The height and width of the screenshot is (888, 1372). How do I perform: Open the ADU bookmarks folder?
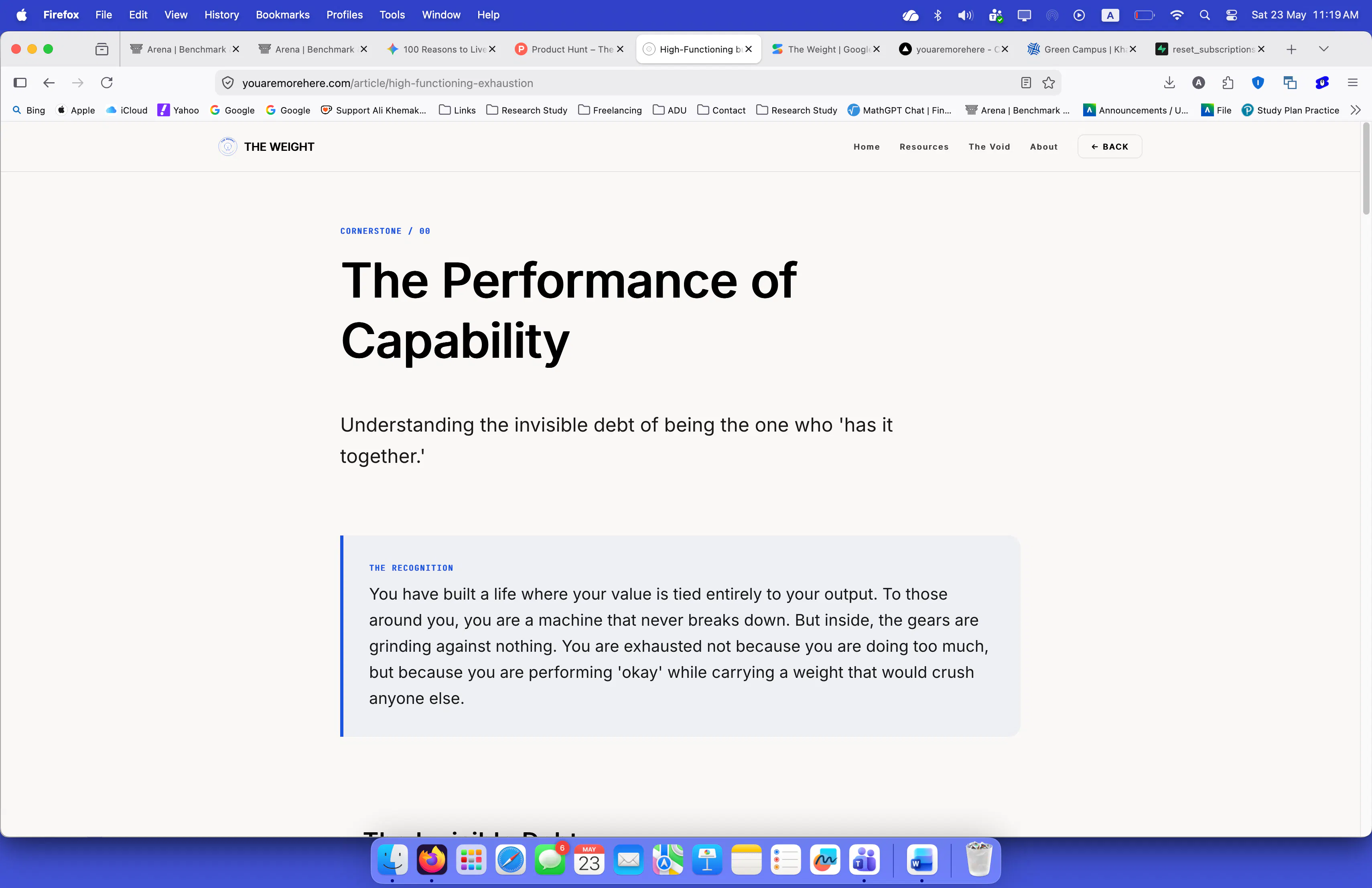tap(670, 110)
